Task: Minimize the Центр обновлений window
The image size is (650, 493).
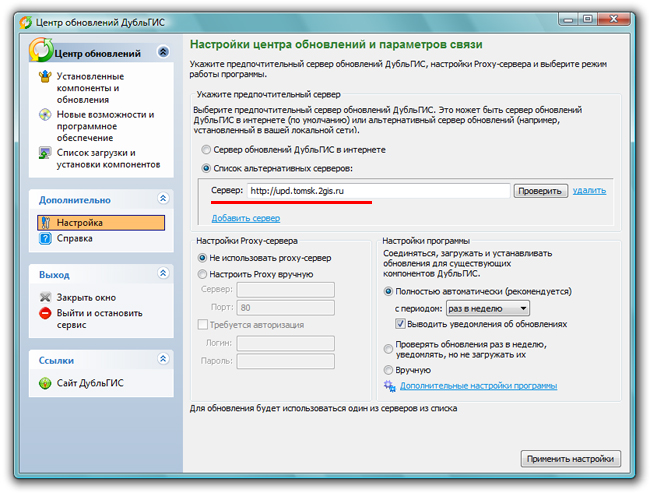Action: pos(568,19)
